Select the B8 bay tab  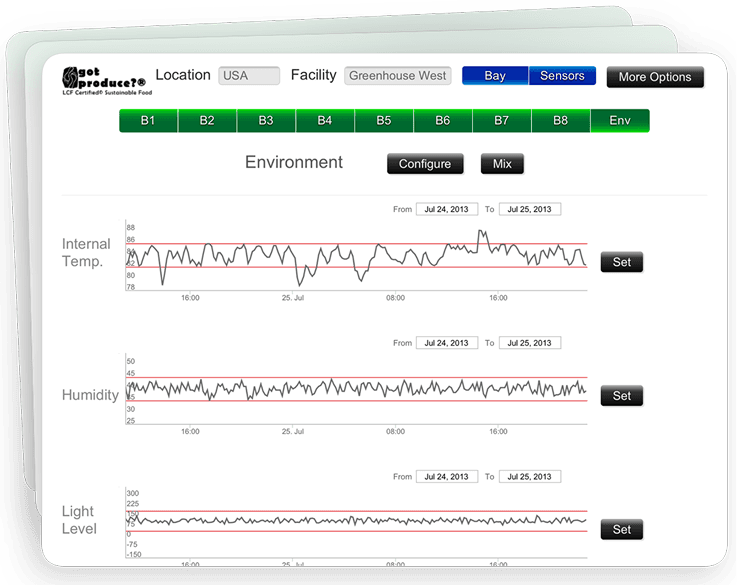(x=561, y=121)
